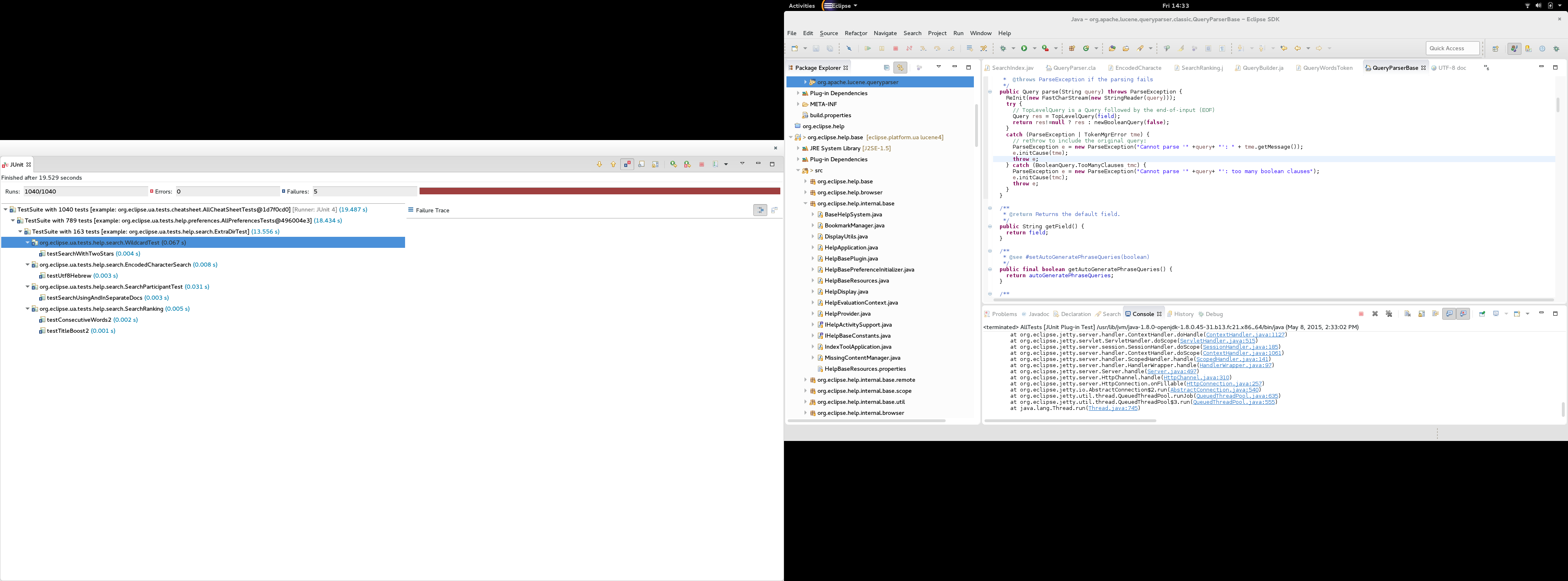The image size is (1568, 581).
Task: Open GNOME Activities overview
Action: point(802,5)
